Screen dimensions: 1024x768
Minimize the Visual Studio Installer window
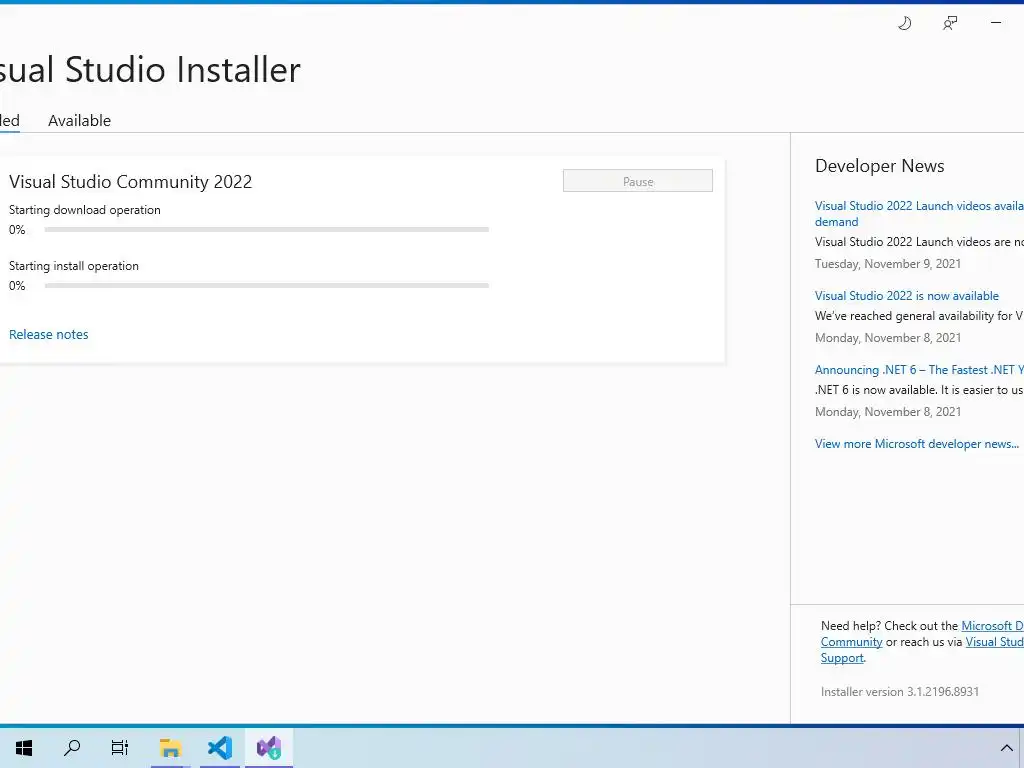point(996,23)
